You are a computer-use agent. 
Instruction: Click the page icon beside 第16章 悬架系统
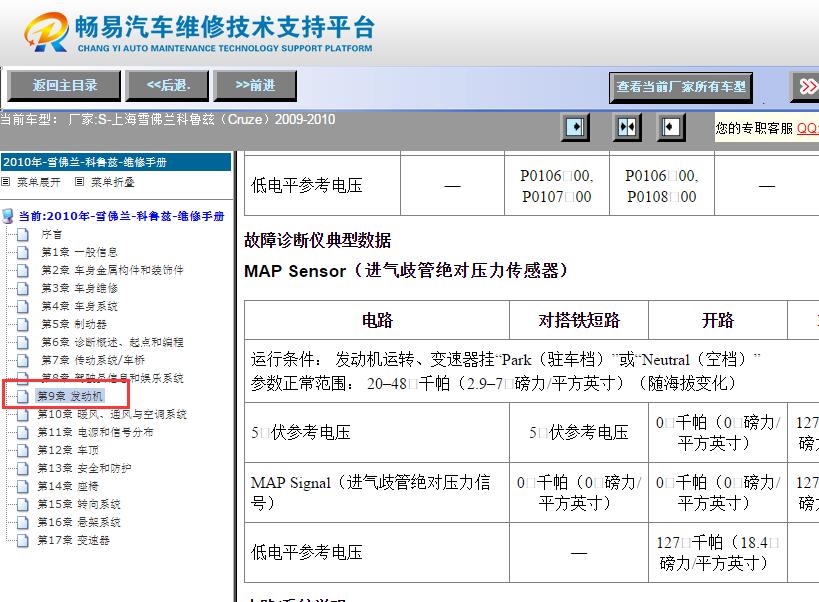22,522
